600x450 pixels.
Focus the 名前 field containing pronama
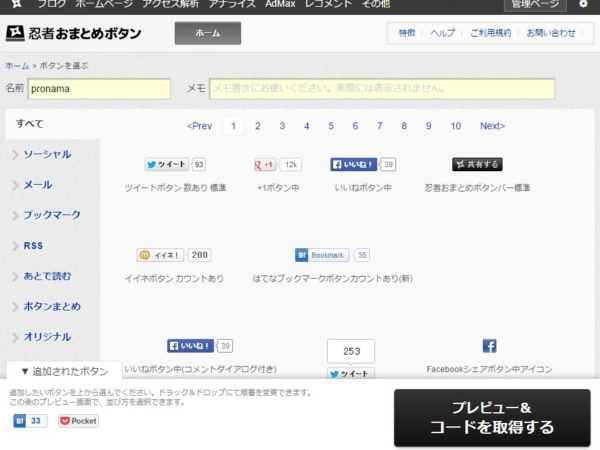tap(99, 89)
